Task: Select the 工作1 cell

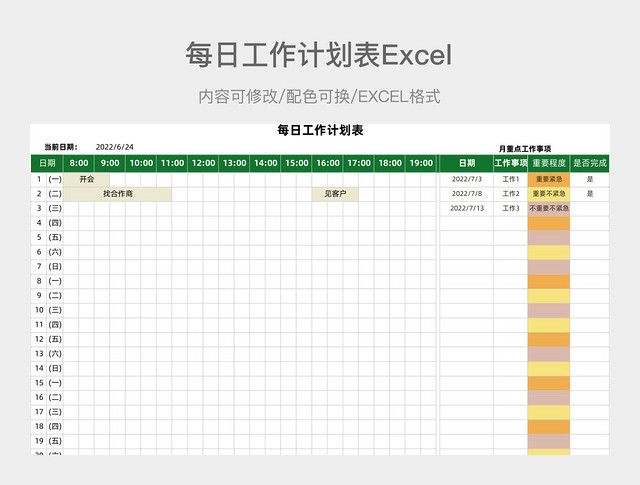Action: (x=511, y=179)
